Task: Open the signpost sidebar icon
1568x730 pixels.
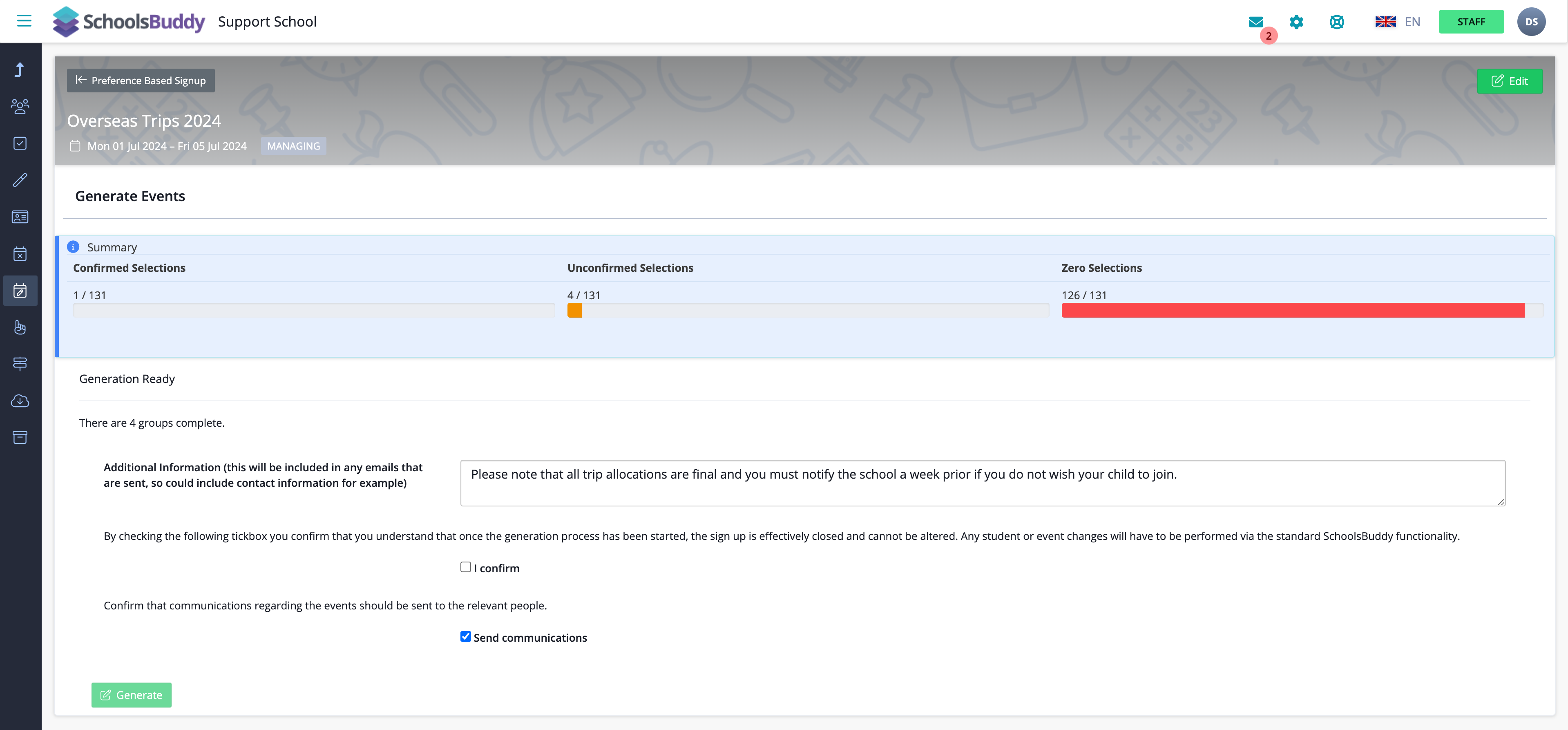Action: (x=20, y=364)
